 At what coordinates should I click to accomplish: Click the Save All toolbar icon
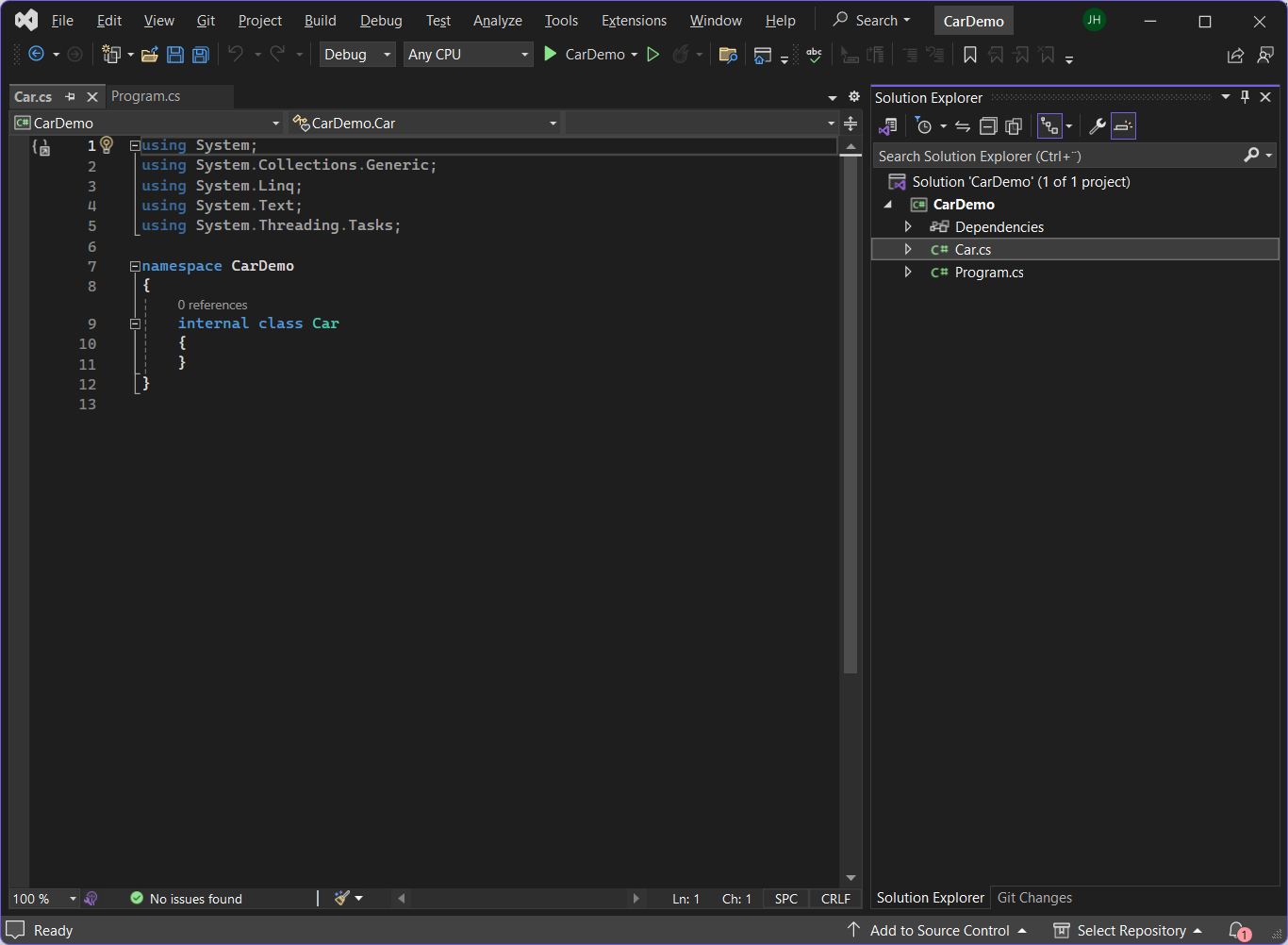pos(201,55)
